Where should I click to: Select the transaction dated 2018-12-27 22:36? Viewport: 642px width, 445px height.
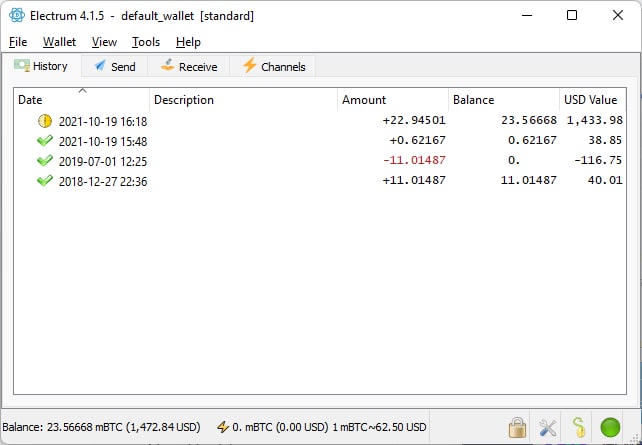click(x=320, y=181)
